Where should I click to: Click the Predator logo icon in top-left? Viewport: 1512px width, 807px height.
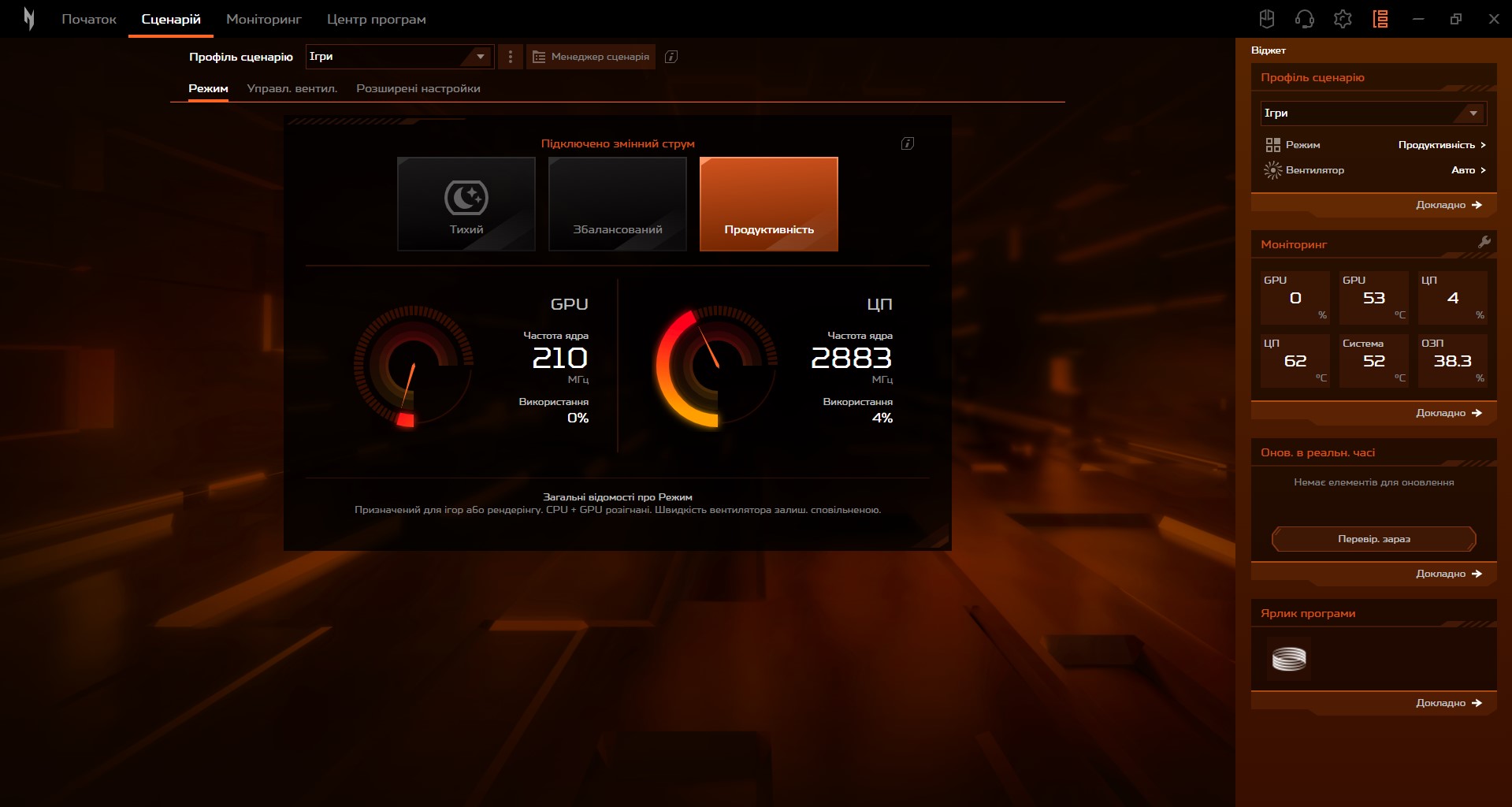[x=29, y=19]
